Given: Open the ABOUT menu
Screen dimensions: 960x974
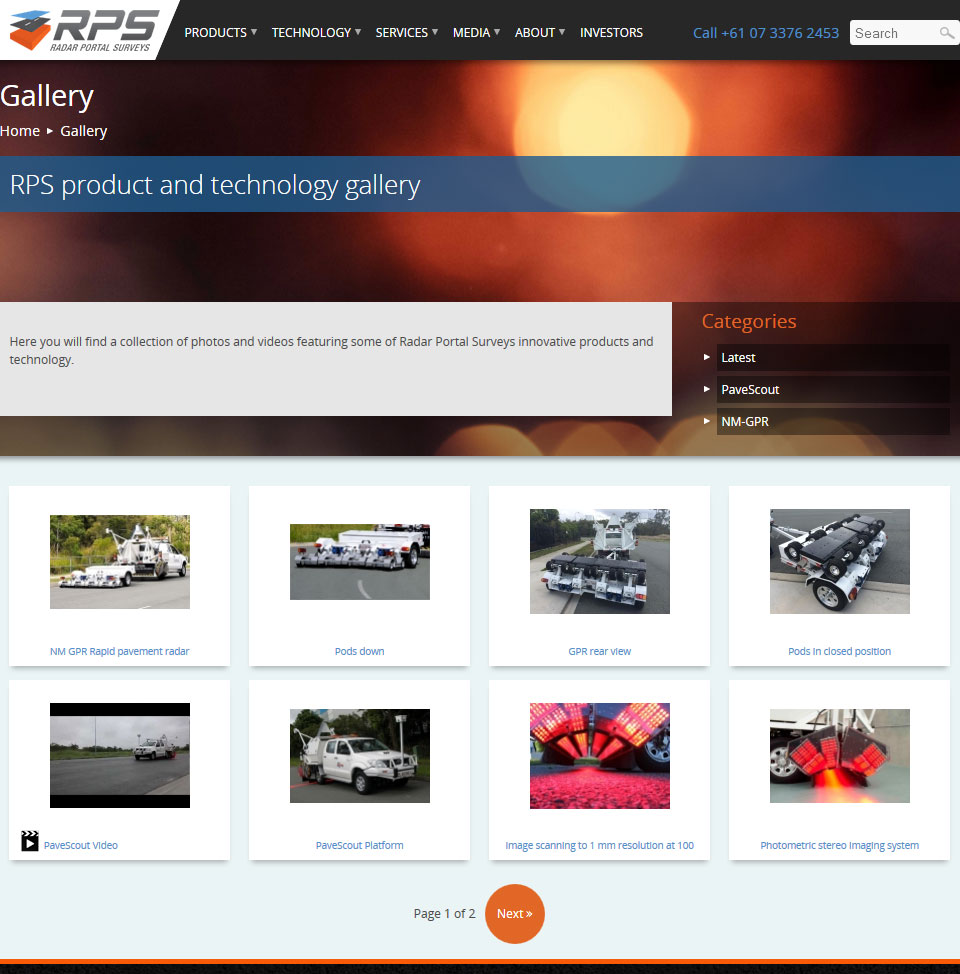Looking at the screenshot, I should click(535, 33).
